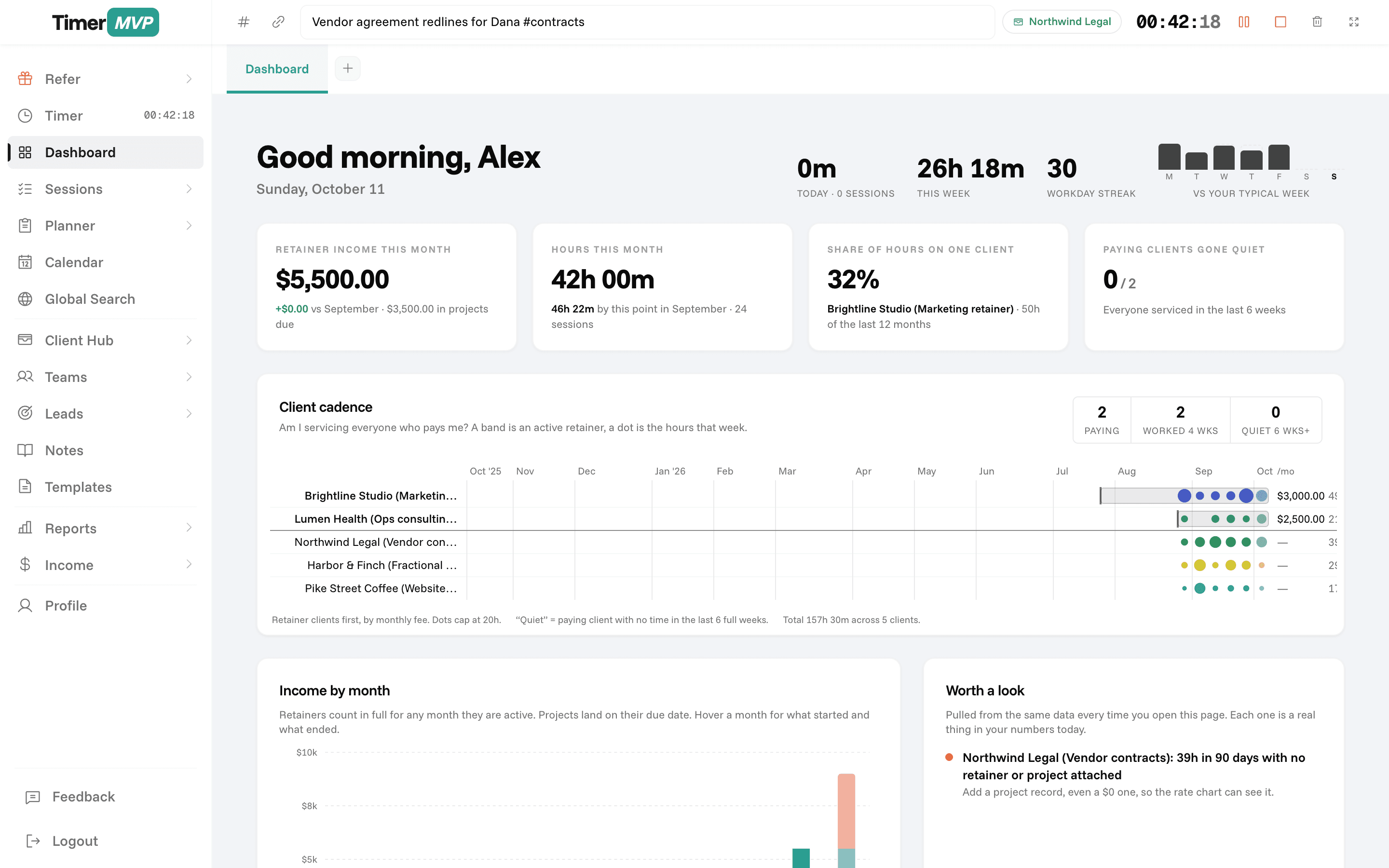Image resolution: width=1389 pixels, height=868 pixels.
Task: Click the Harbor & Finch cadence row label
Action: pos(381,565)
